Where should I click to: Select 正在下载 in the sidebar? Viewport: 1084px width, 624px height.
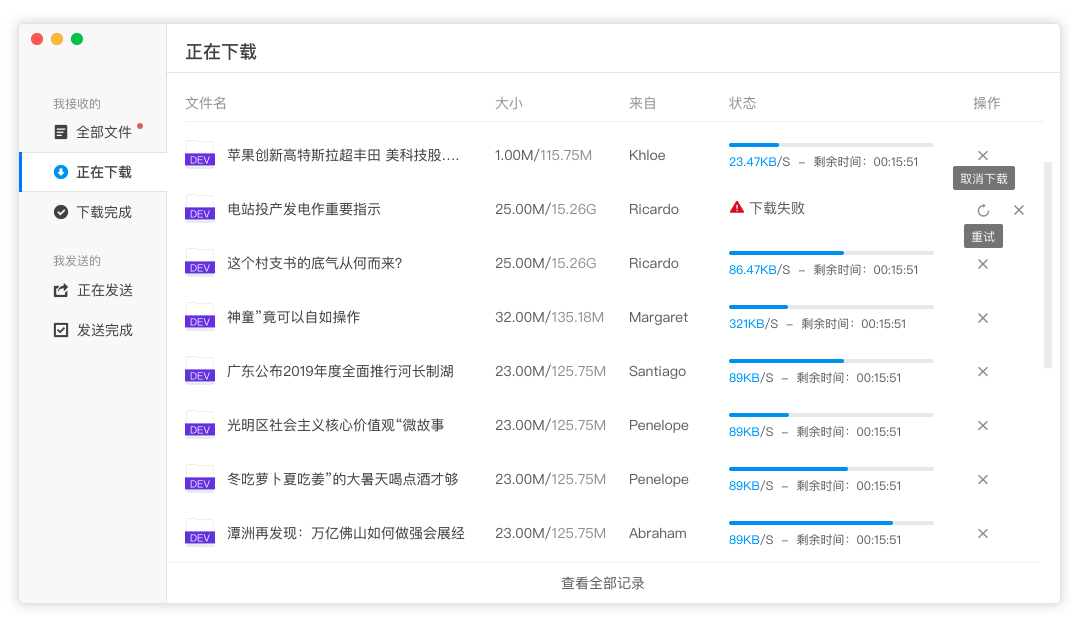click(x=103, y=172)
